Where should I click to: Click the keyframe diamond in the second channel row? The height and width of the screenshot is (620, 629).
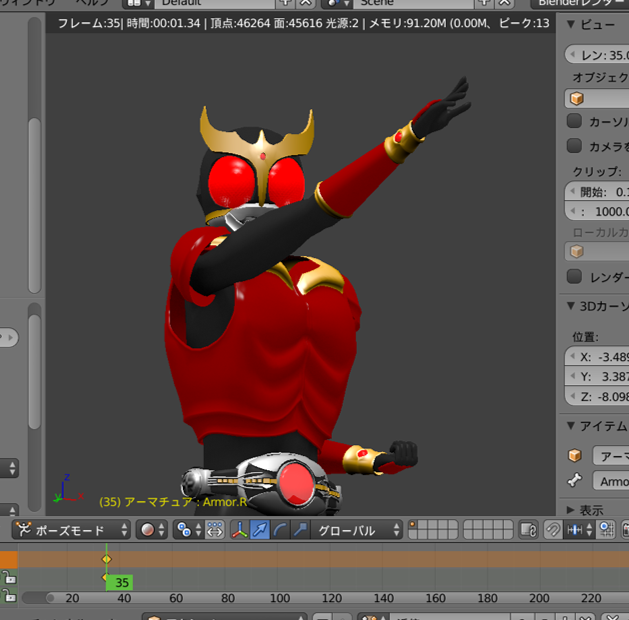(105, 577)
